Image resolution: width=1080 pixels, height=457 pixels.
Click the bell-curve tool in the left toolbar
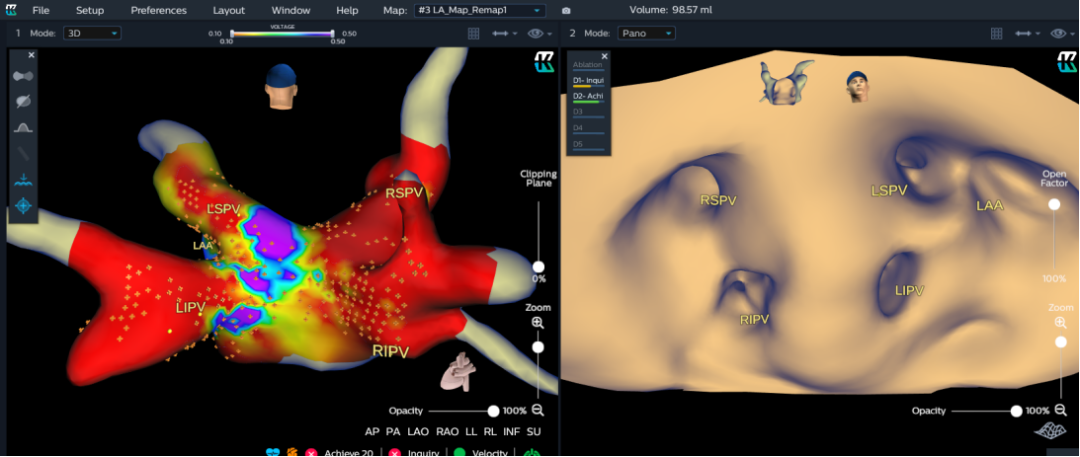[x=24, y=127]
